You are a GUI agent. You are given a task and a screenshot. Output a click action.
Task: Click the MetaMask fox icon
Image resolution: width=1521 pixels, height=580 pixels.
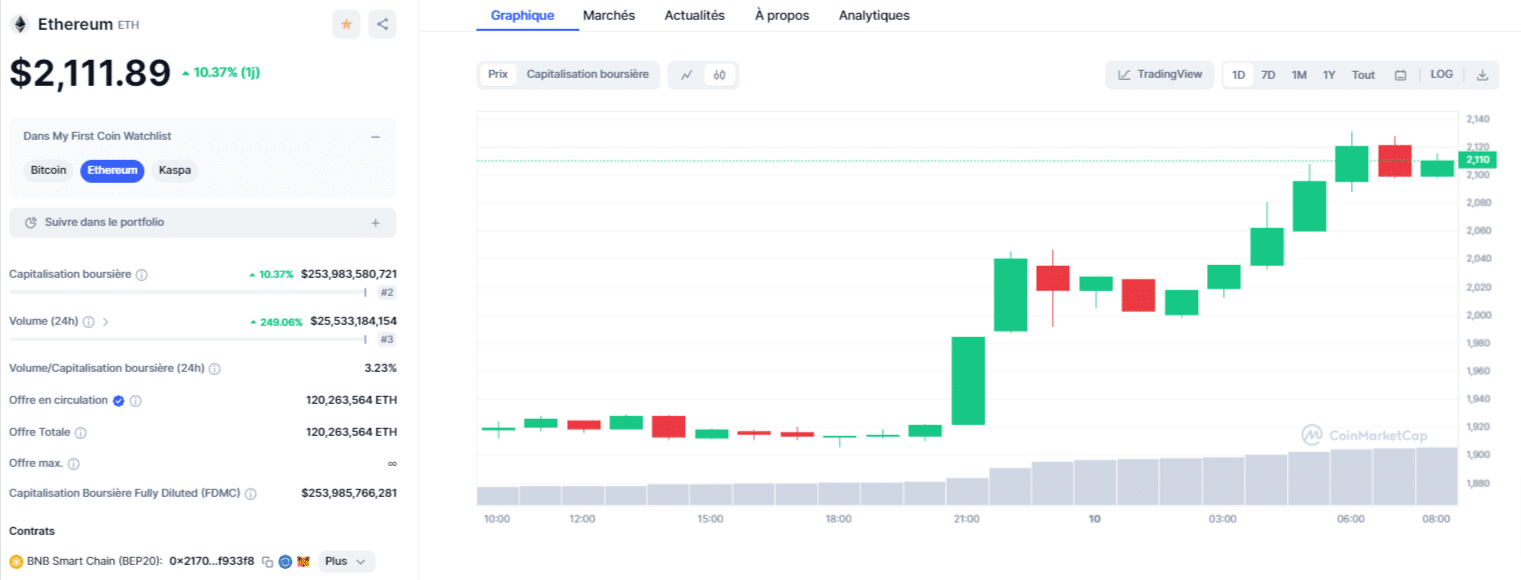click(303, 562)
